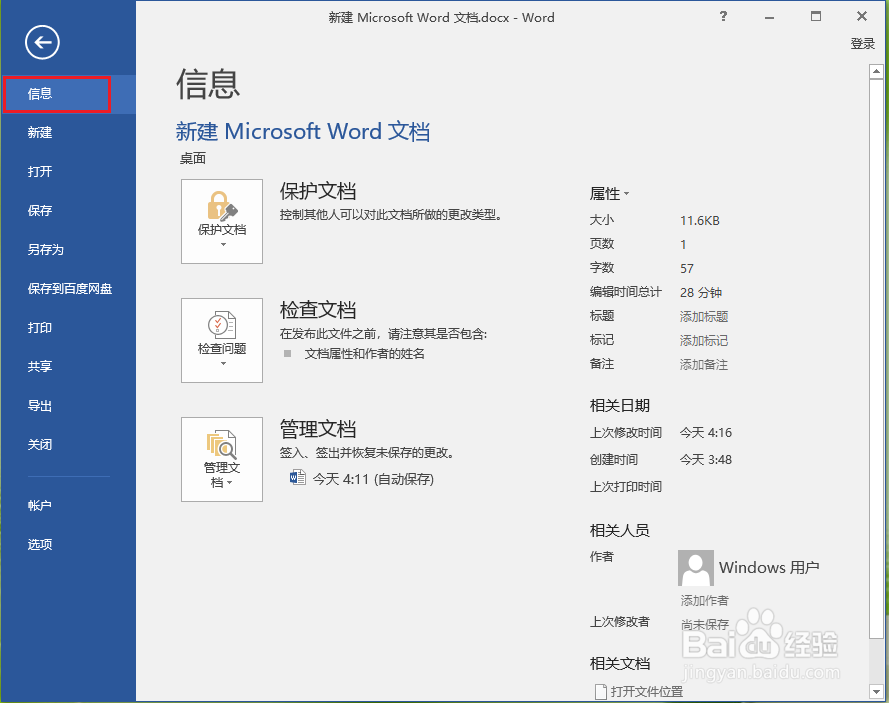Expand the 属性 properties dropdown

point(609,194)
